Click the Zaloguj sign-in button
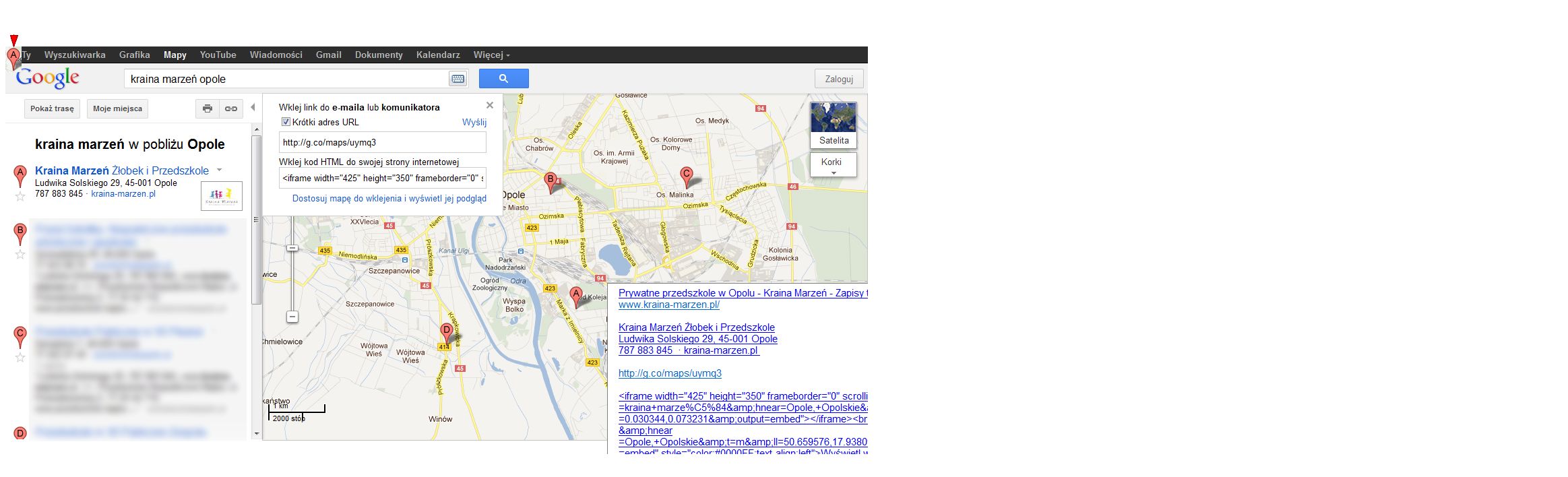The width and height of the screenshot is (1568, 477). (839, 79)
